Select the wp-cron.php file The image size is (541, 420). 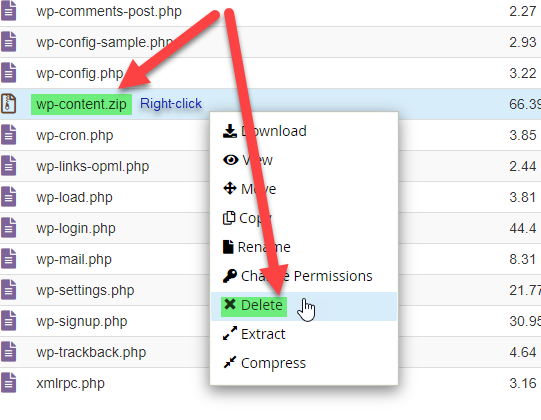coord(75,136)
